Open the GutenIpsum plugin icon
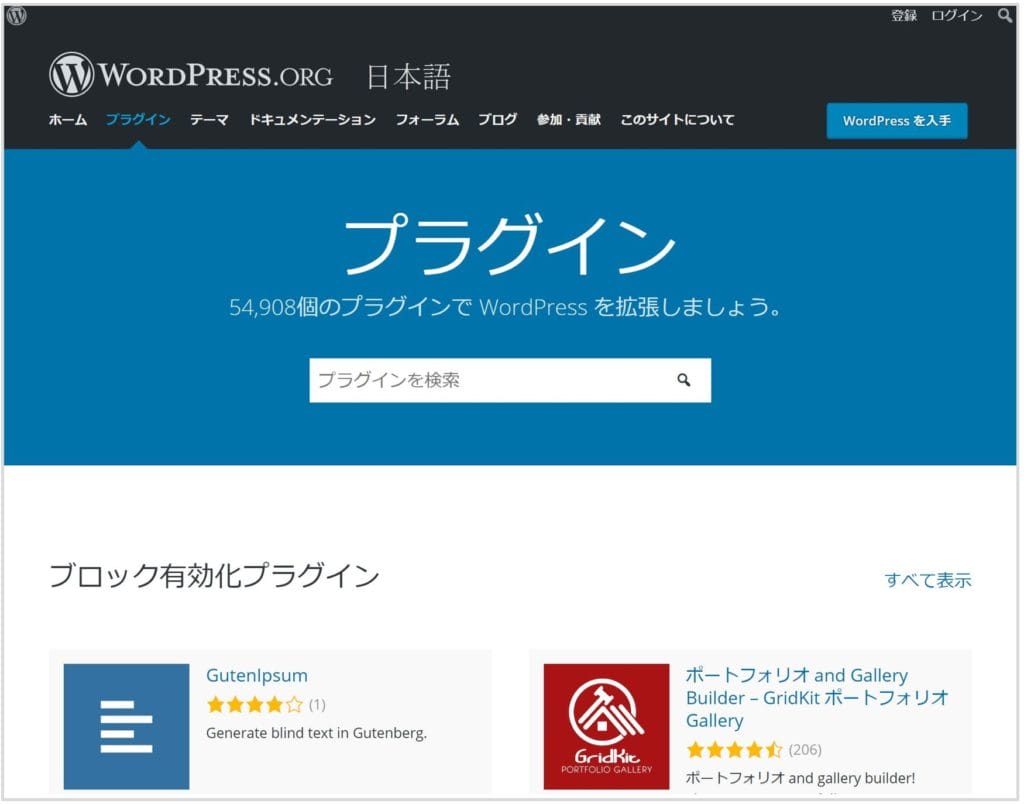 pyautogui.click(x=127, y=727)
